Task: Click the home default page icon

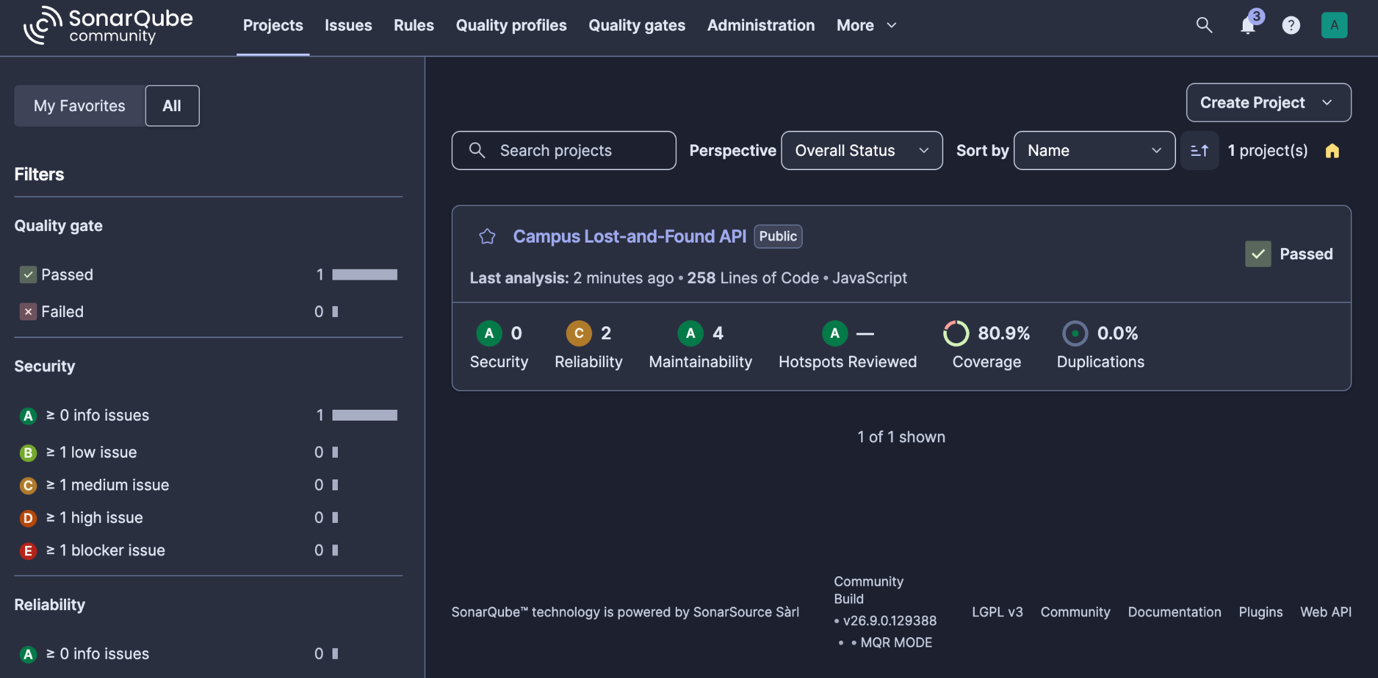Action: pos(1332,151)
